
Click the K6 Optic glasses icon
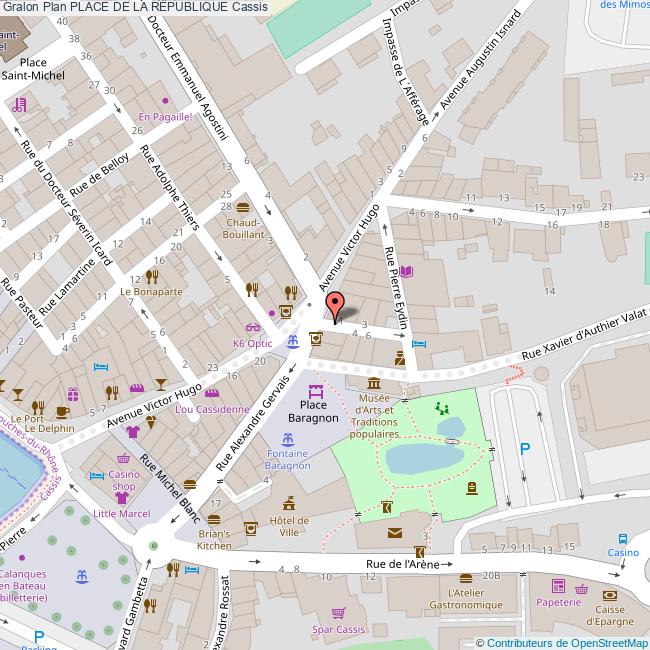click(x=253, y=328)
